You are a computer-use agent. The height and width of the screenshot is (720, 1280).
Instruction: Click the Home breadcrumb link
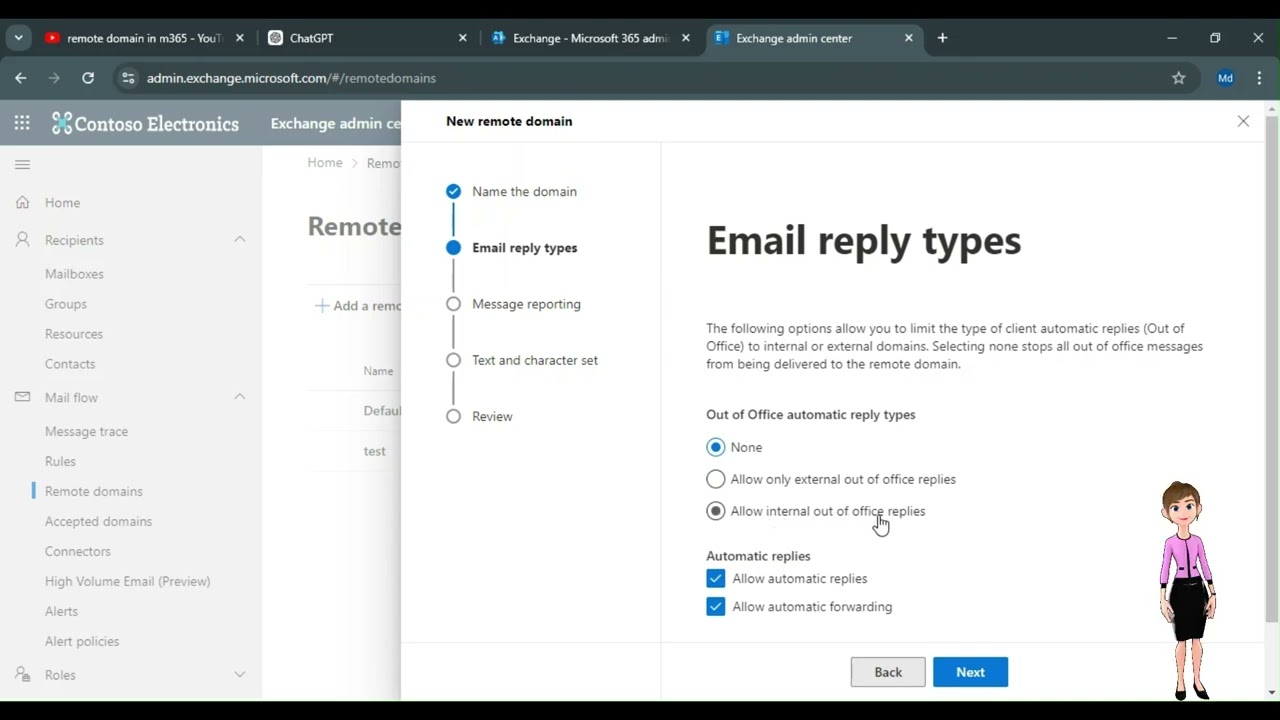[325, 163]
